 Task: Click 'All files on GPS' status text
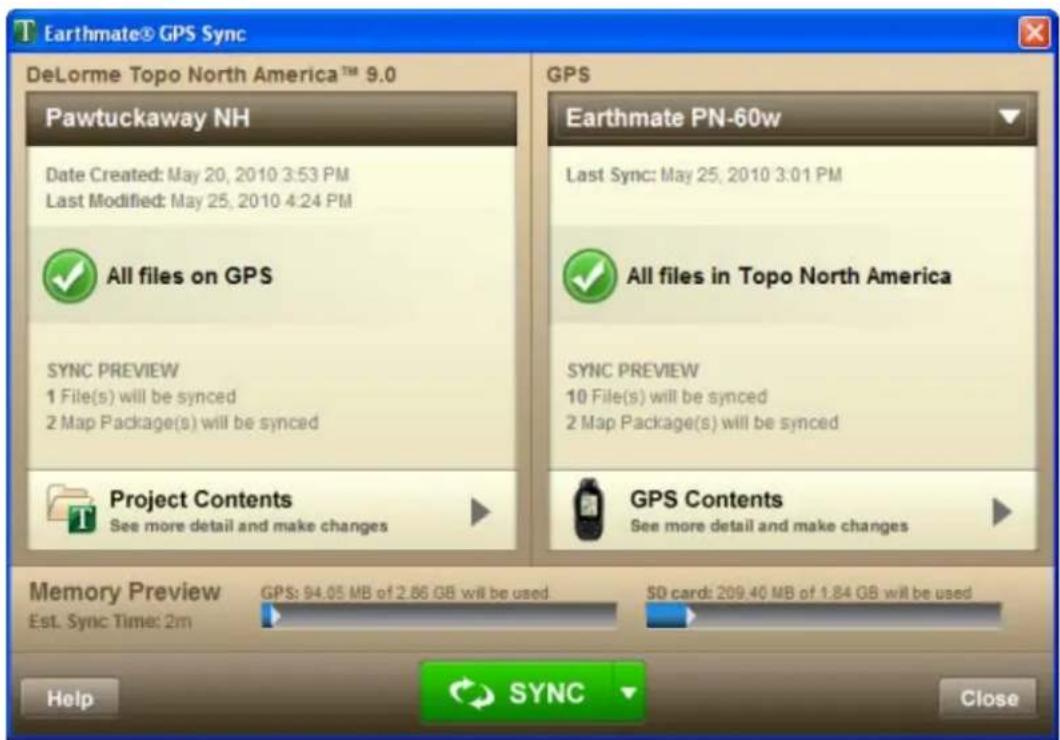pos(189,276)
